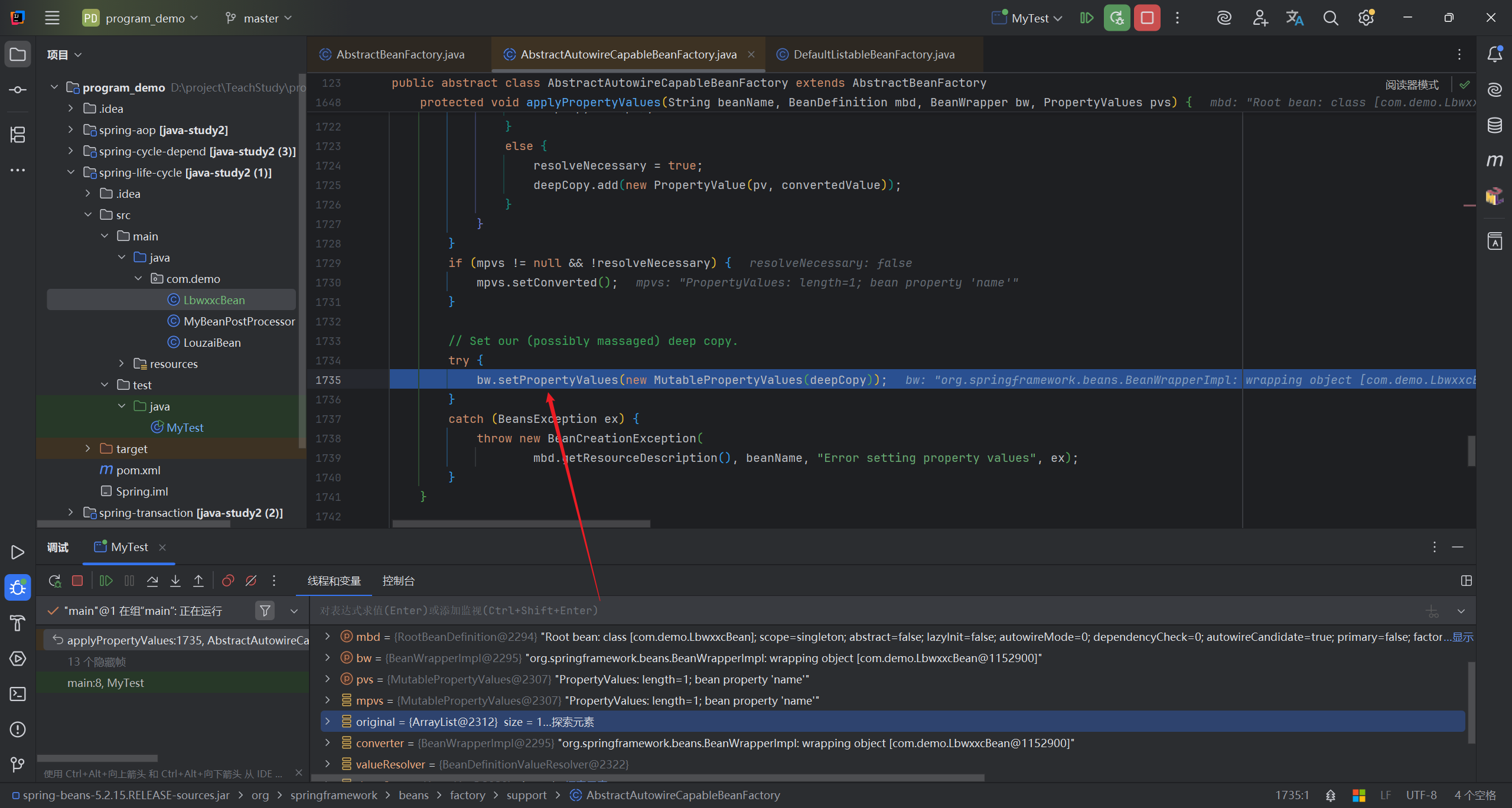
Task: Open the Database tool window icon
Action: (1494, 125)
